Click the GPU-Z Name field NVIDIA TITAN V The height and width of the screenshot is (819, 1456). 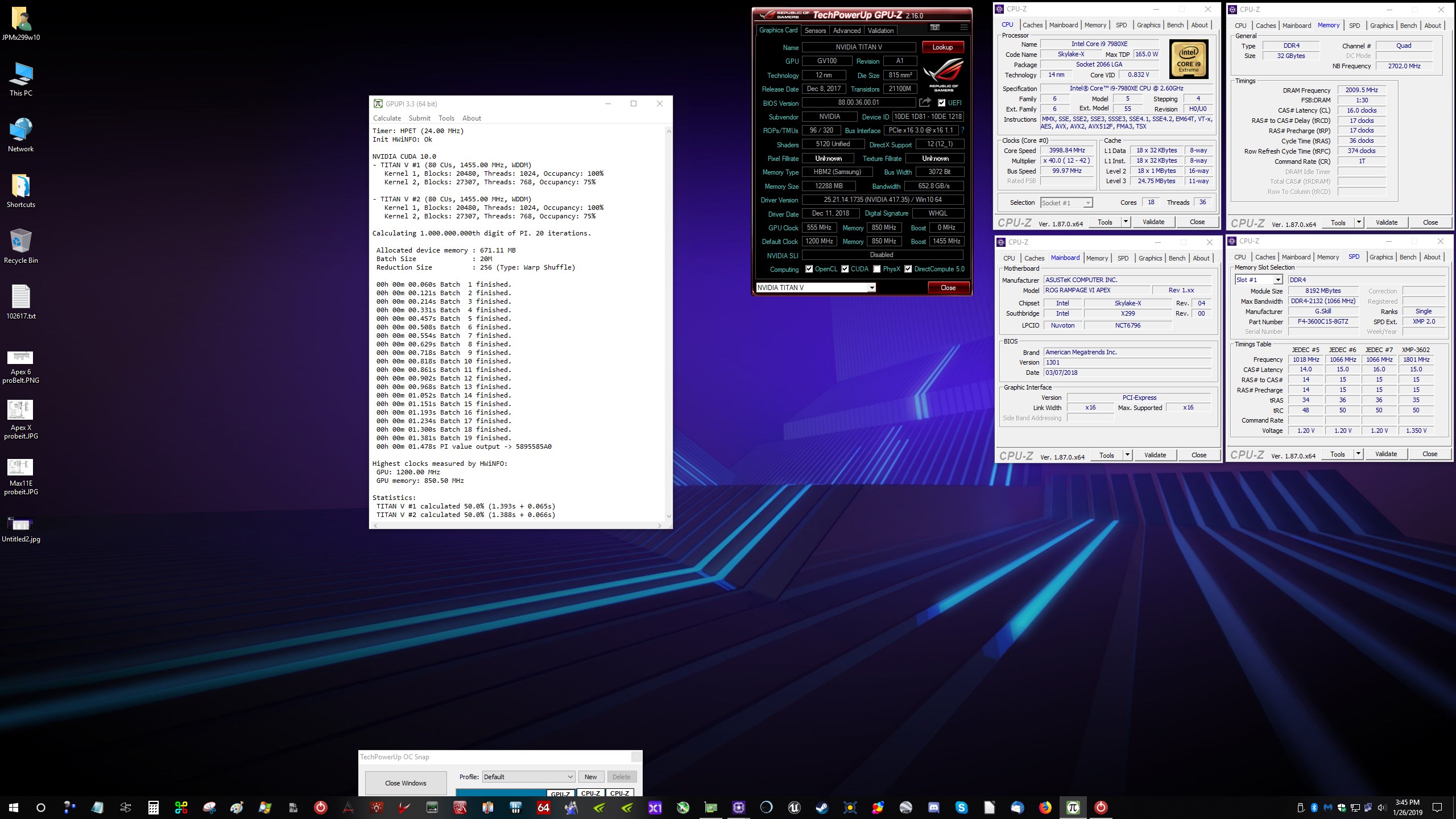click(859, 47)
